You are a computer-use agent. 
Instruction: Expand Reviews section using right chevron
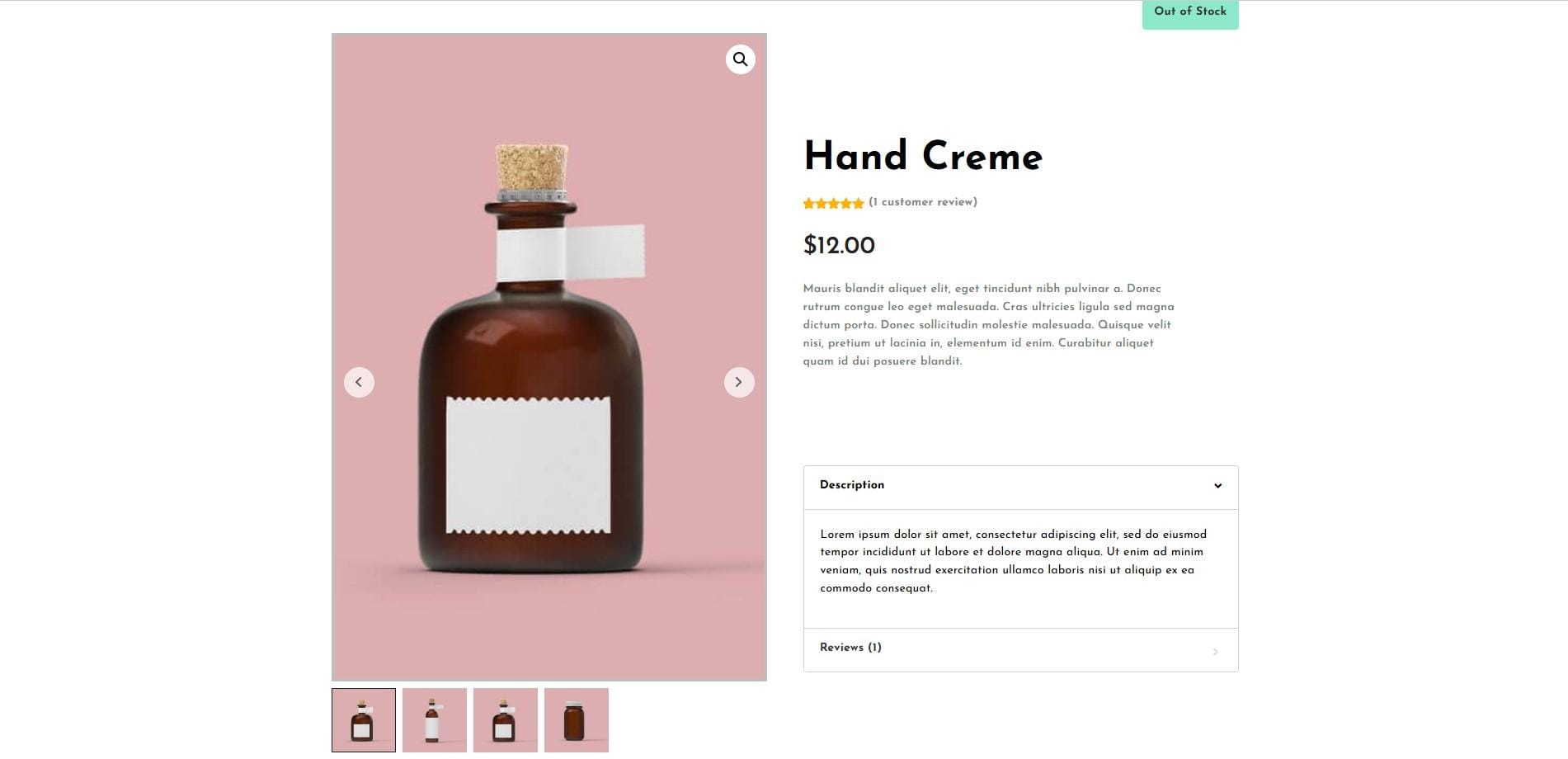[x=1216, y=652]
